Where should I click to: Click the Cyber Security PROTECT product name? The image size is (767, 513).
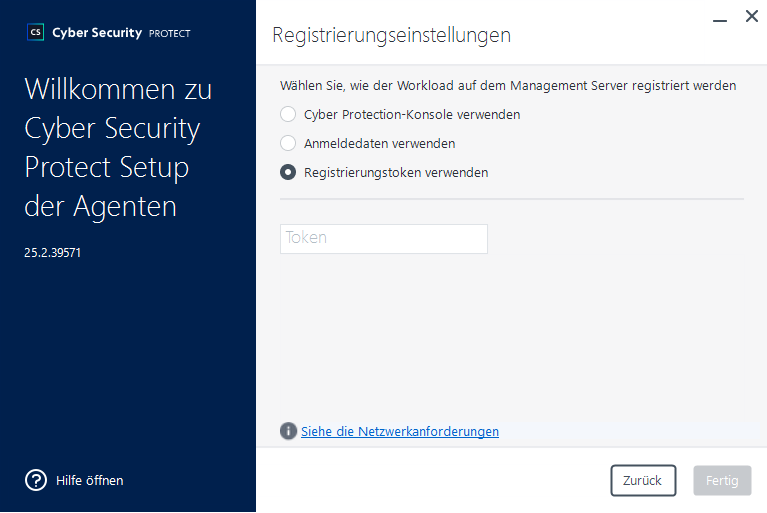click(x=121, y=33)
